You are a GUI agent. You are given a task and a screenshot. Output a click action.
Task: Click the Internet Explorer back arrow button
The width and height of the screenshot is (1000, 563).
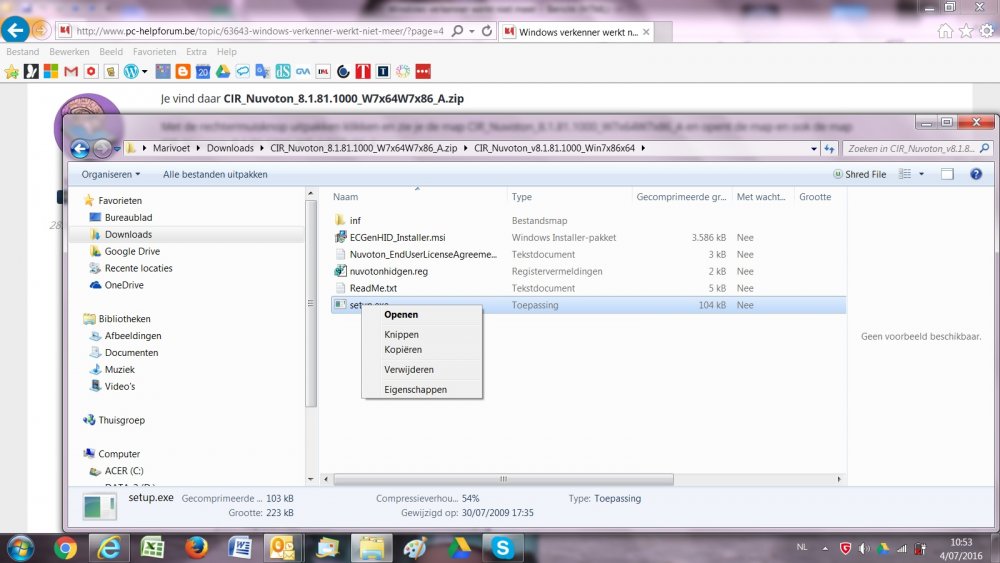point(15,29)
